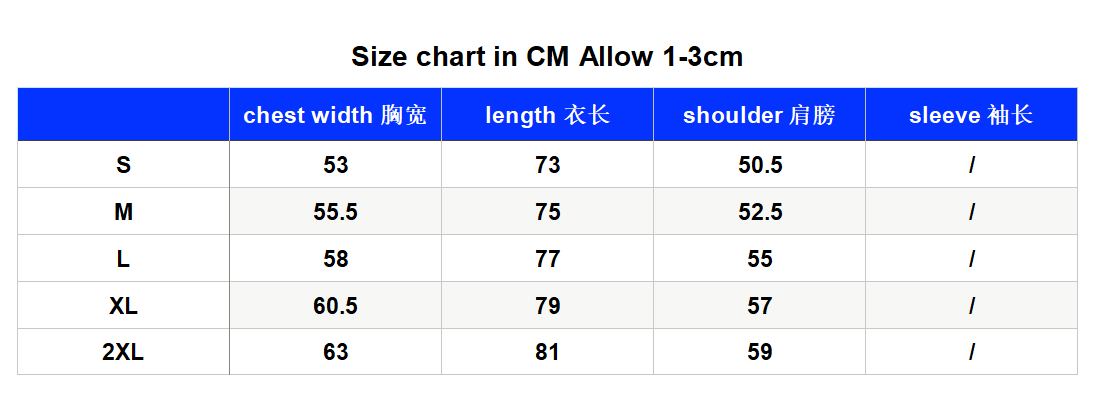This screenshot has width=1109, height=400.
Task: Click the length value 81
Action: (547, 352)
